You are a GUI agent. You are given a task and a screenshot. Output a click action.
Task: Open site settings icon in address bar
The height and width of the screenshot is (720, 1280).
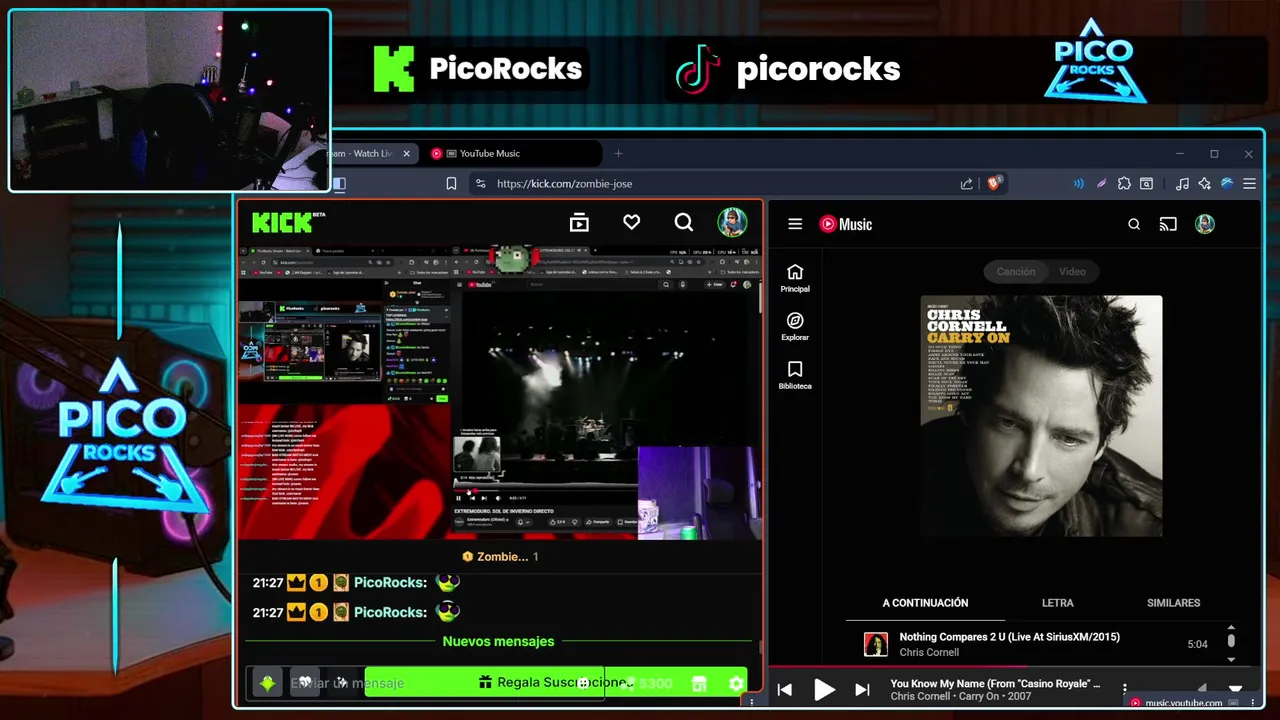click(480, 183)
